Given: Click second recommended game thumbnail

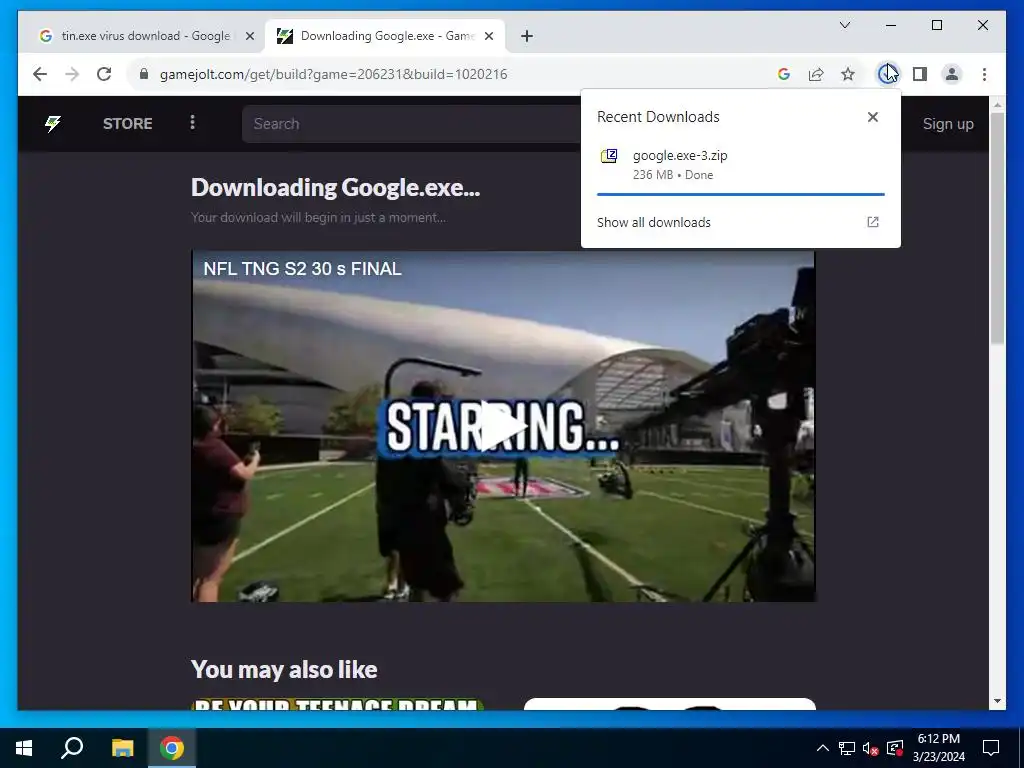Looking at the screenshot, I should click(x=669, y=704).
